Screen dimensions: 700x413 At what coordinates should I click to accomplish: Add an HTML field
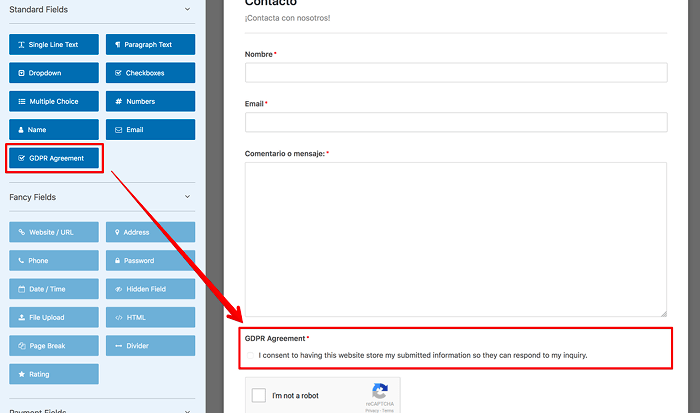tap(150, 317)
